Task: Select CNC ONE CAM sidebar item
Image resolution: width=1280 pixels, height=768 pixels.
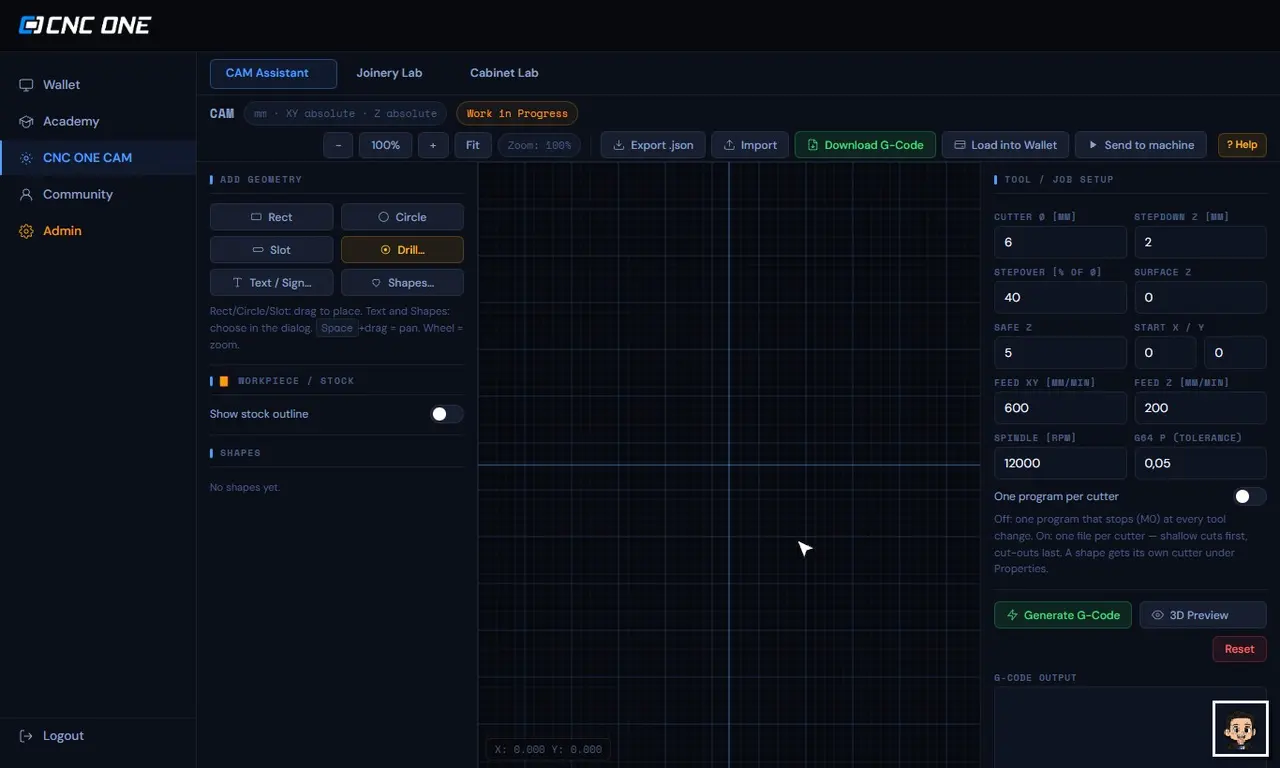Action: [x=98, y=158]
